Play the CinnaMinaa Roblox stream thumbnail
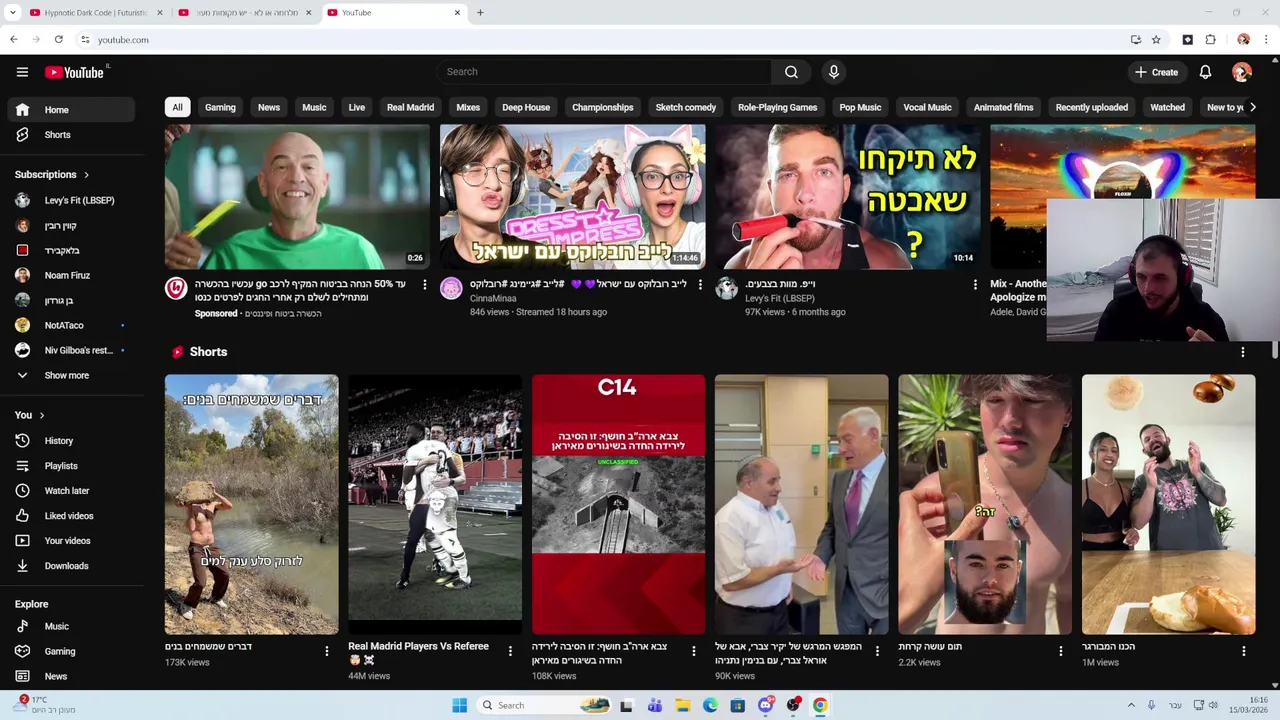Screen dimensions: 1280x720 (572, 196)
